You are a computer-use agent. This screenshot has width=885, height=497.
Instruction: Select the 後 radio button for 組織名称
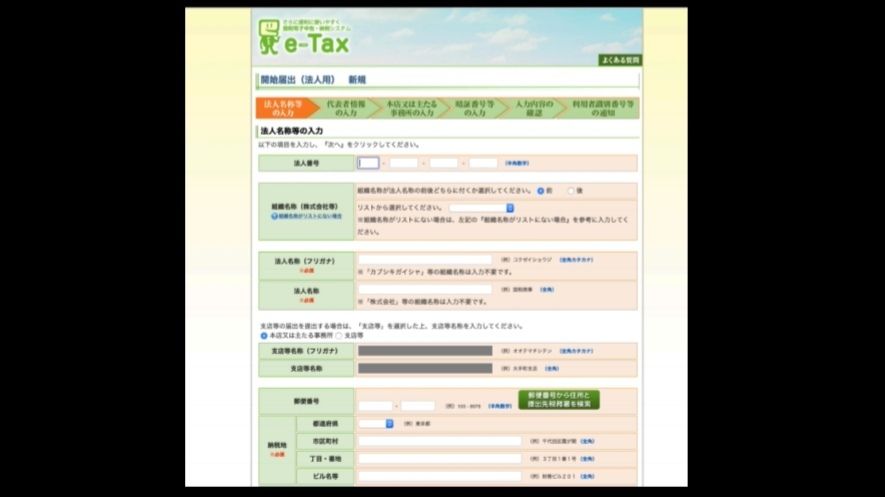point(571,190)
